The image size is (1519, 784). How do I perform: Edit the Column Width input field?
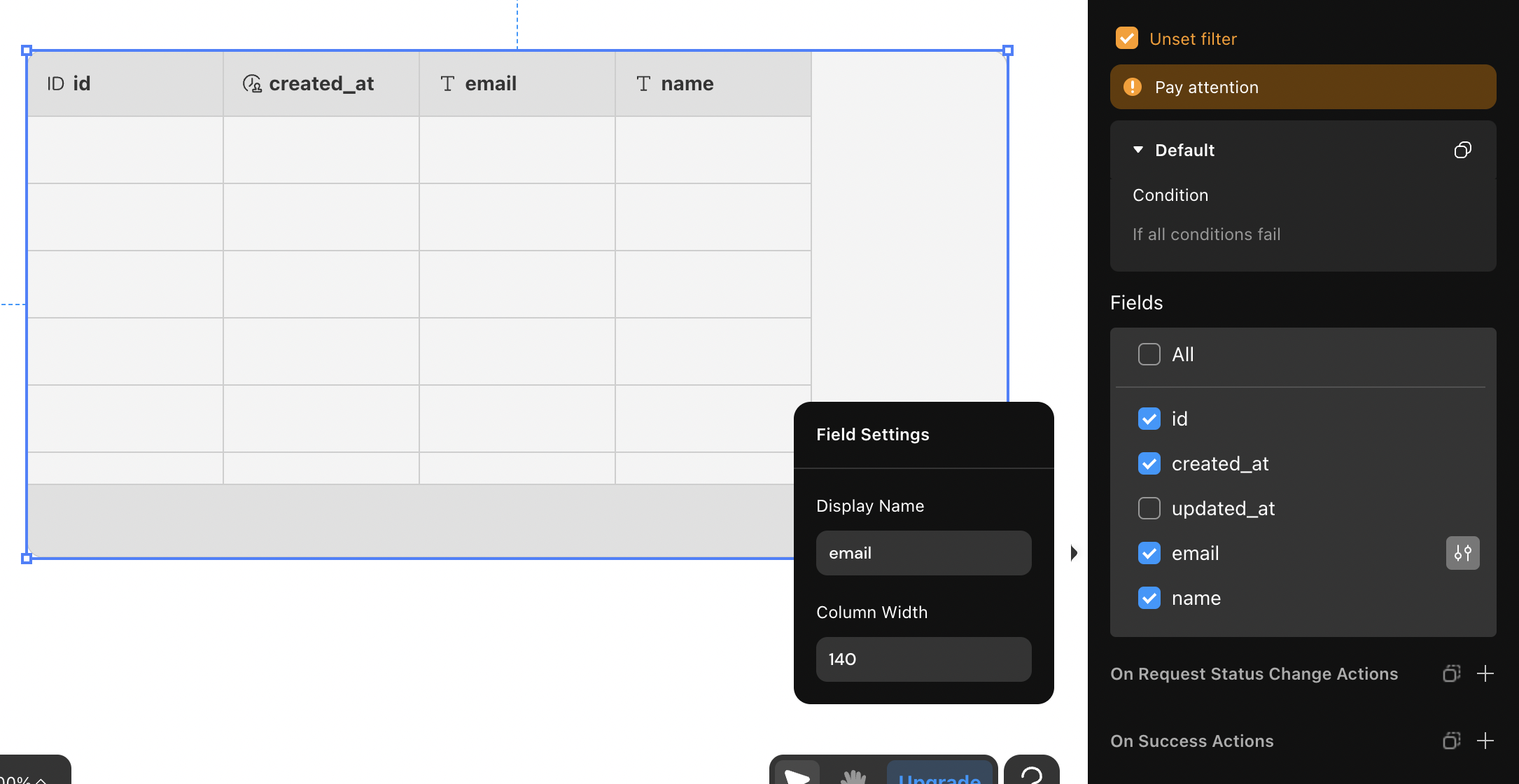click(923, 659)
